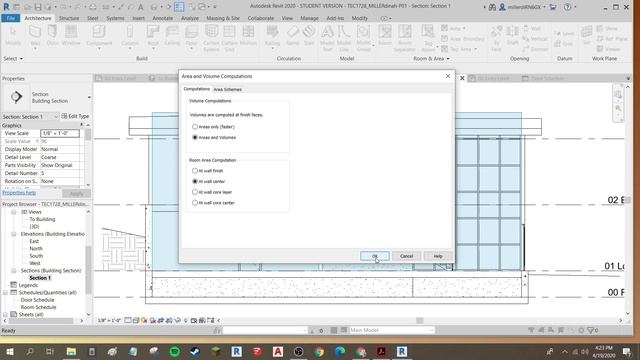The image size is (640, 360).
Task: Click Help button in the dialog
Action: coord(438,256)
